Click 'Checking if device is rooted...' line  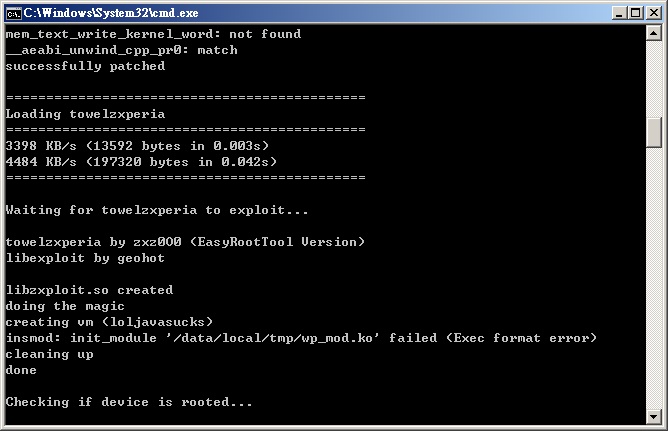129,402
